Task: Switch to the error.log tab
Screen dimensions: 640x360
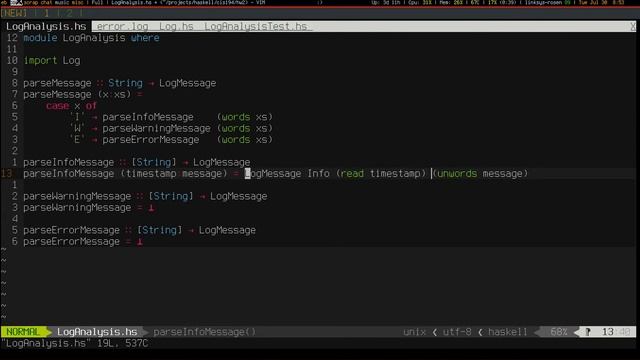Action: click(x=122, y=27)
